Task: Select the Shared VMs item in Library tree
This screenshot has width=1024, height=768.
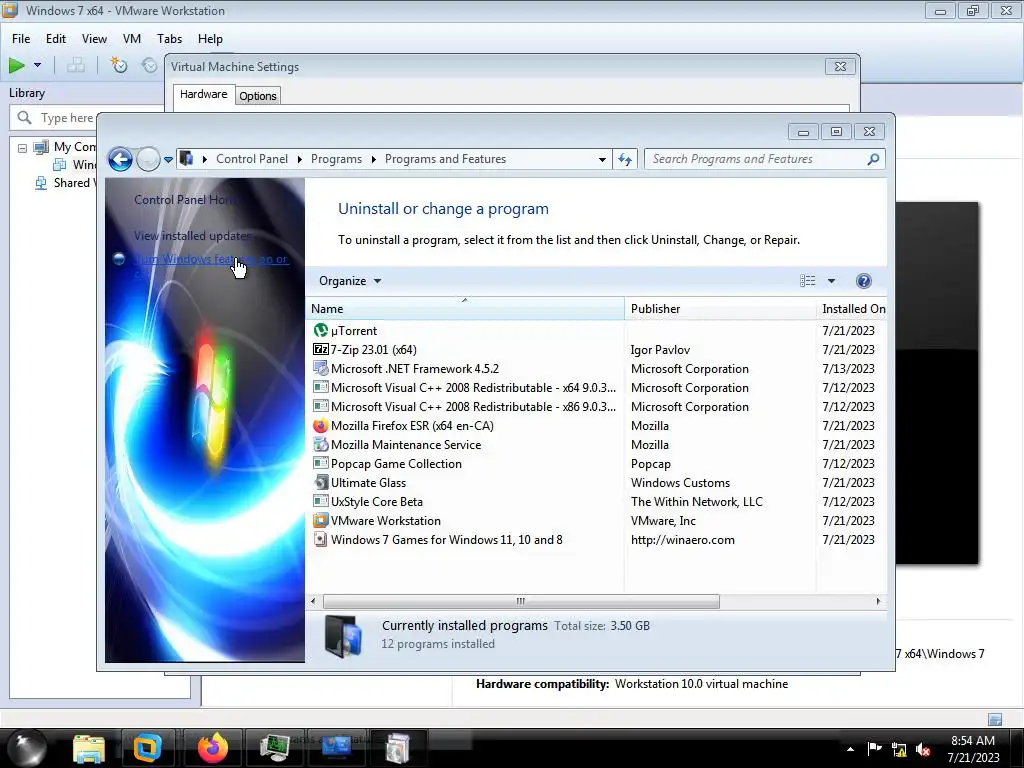Action: (65, 183)
